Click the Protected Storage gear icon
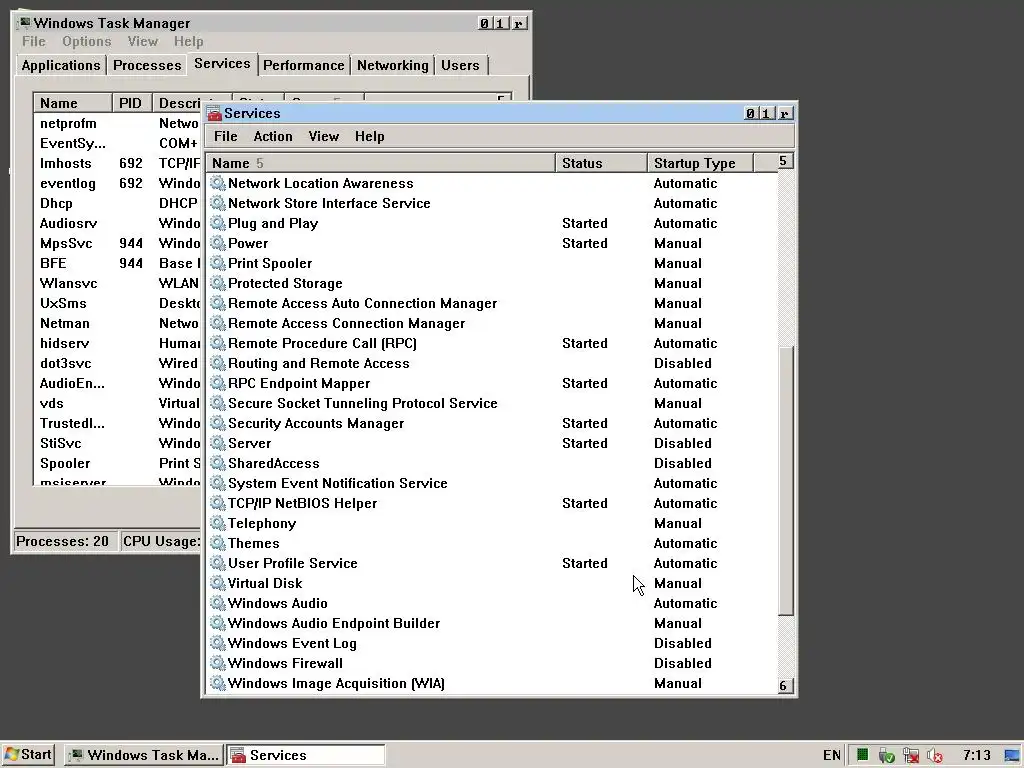Image resolution: width=1024 pixels, height=768 pixels. tap(217, 283)
